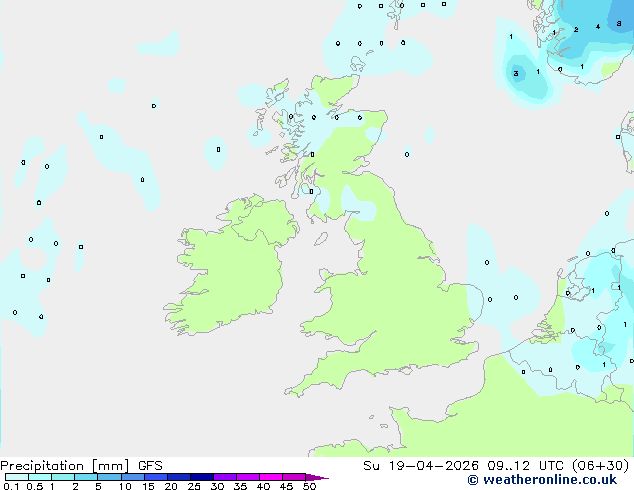Click the '0.5' legend scale label
Viewport: 634px width, 490px height.
pos(35,486)
